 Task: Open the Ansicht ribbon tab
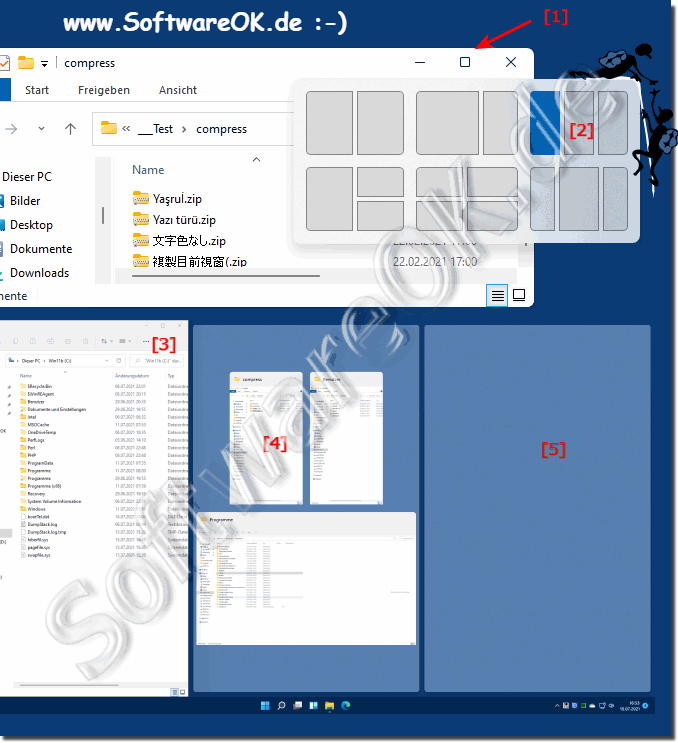point(178,90)
